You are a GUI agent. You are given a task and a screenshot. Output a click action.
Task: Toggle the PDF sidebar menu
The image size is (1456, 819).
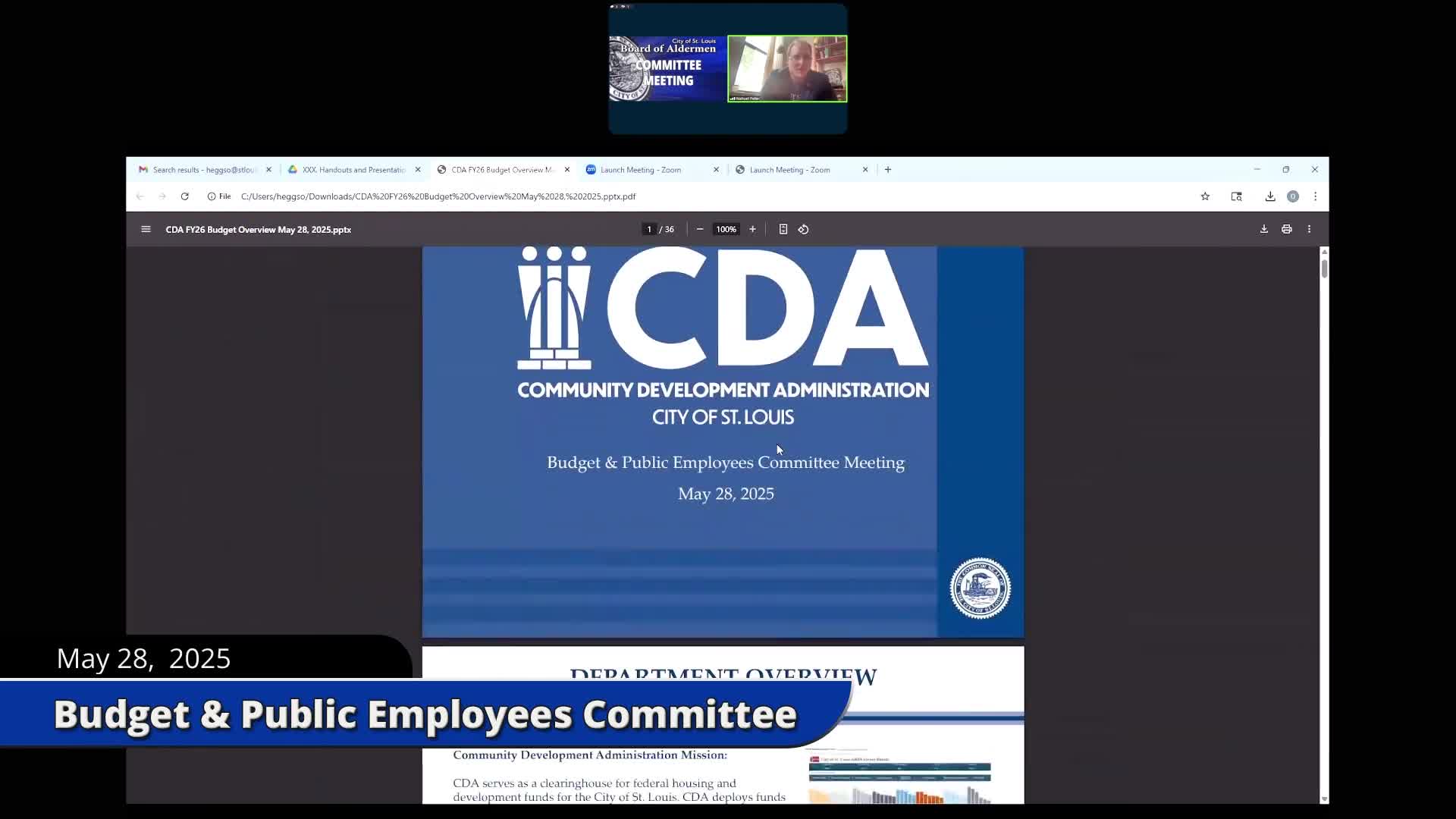click(146, 229)
